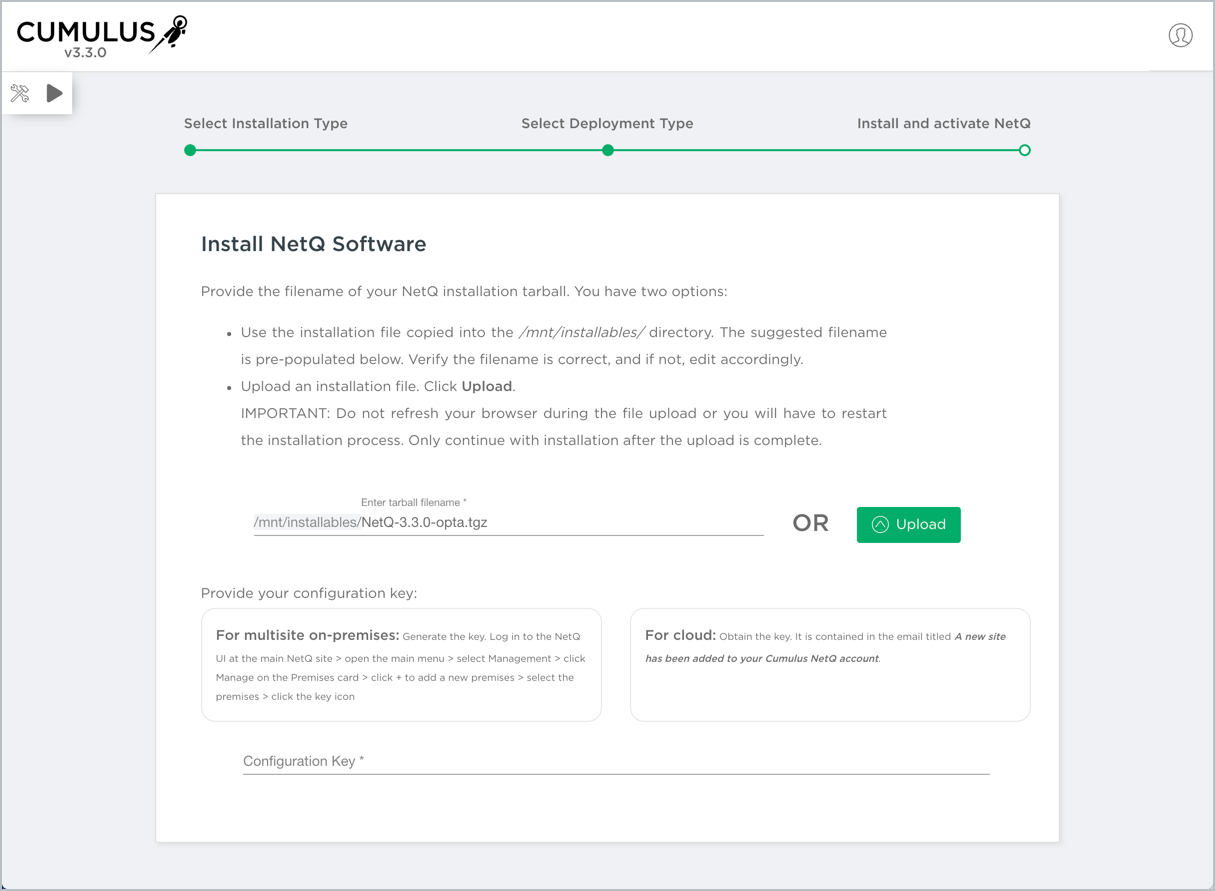Image resolution: width=1215 pixels, height=891 pixels.
Task: Select the Select Deployment Type step dot
Action: pyautogui.click(x=607, y=150)
